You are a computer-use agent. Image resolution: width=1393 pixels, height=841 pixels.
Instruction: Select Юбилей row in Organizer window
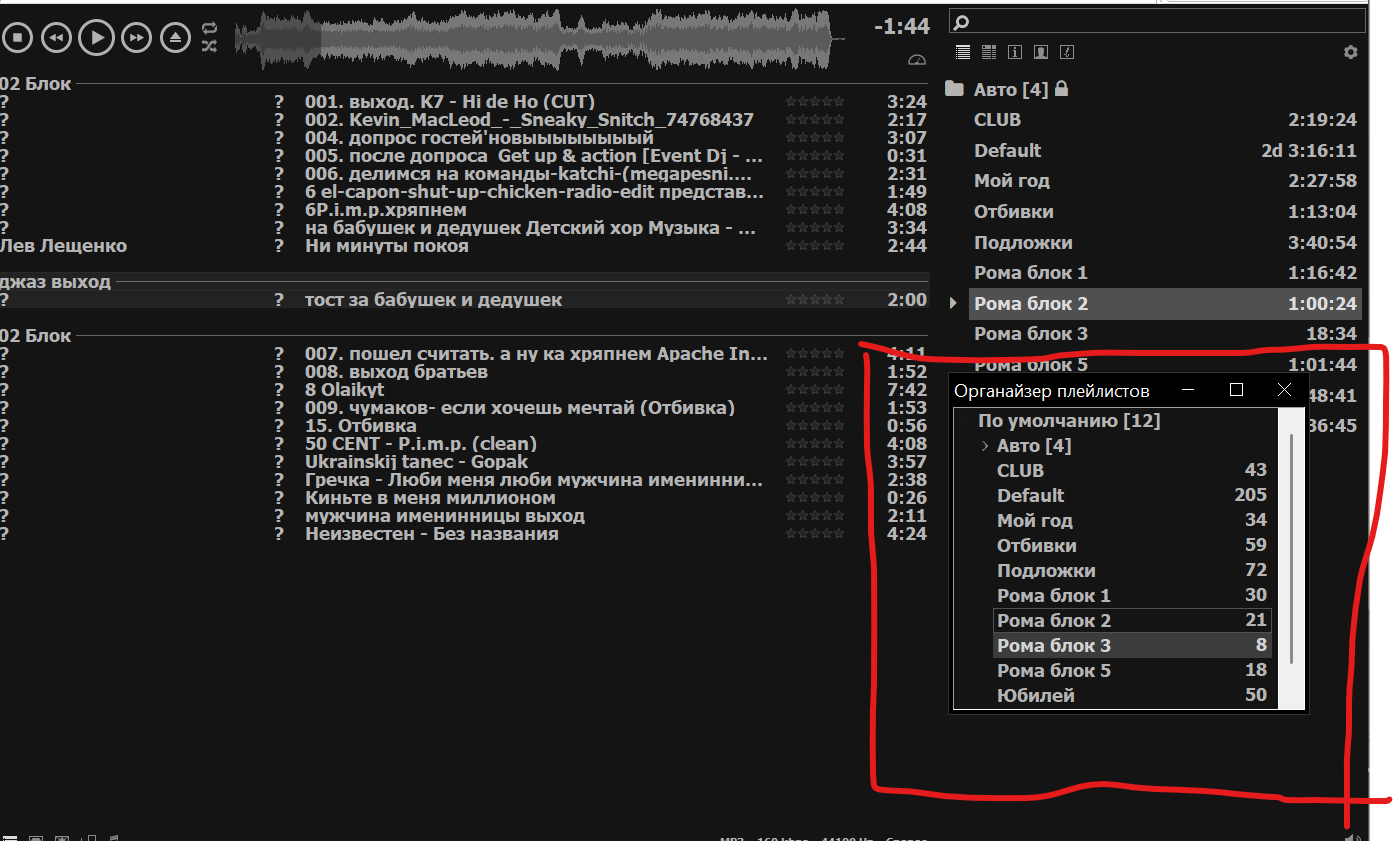1132,695
